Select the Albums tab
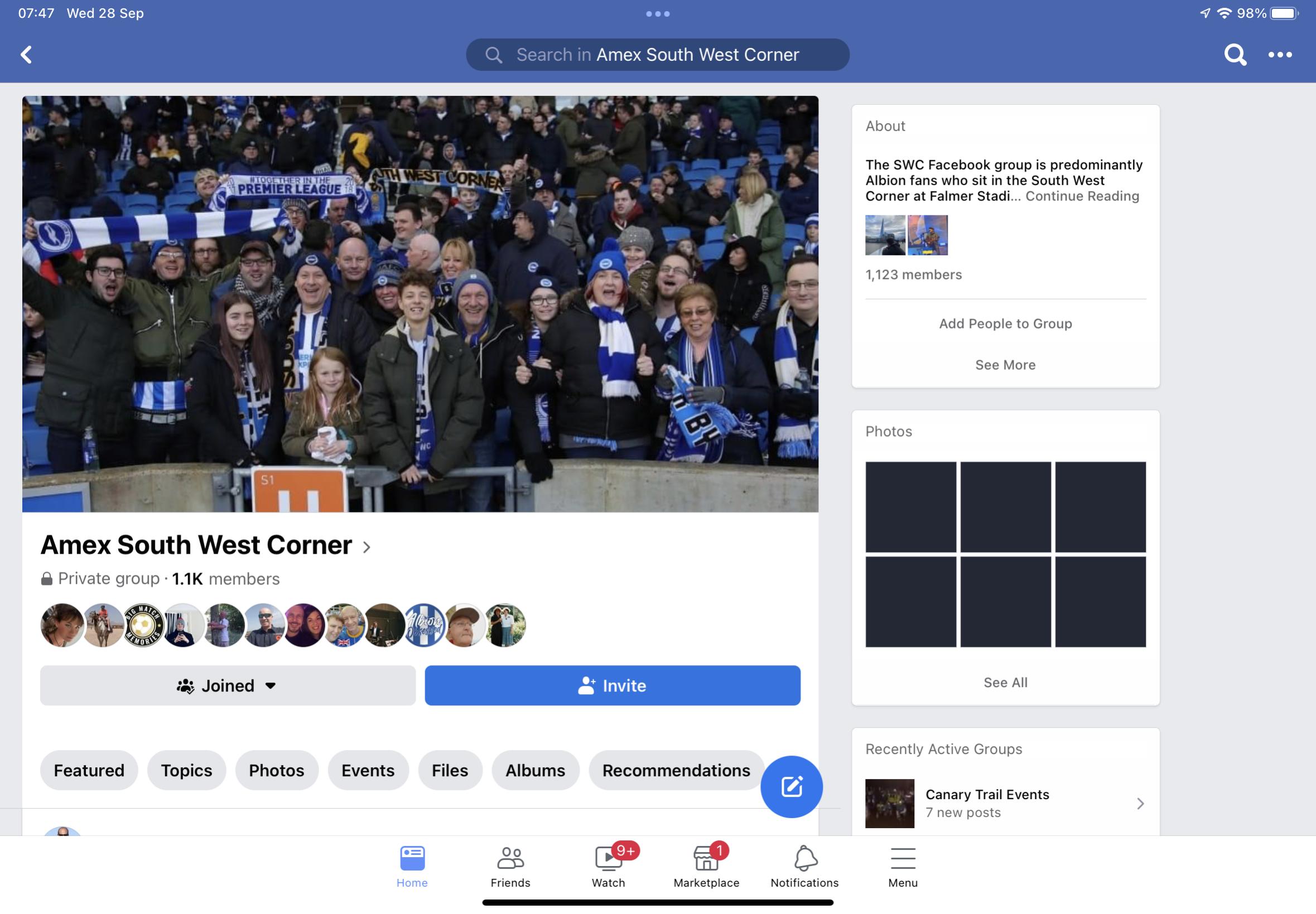 [x=535, y=770]
